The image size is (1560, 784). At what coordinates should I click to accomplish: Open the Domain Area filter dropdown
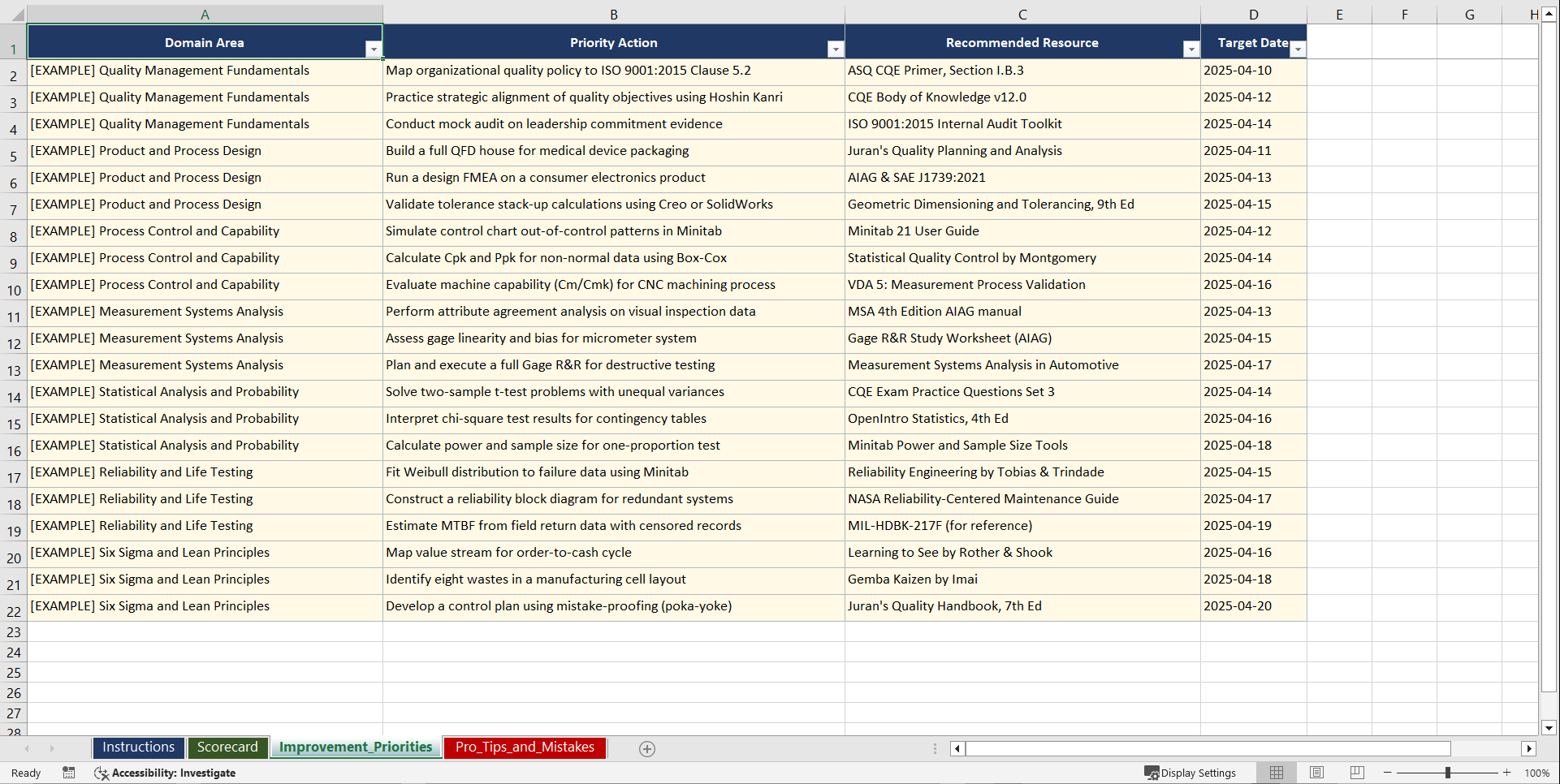[374, 49]
